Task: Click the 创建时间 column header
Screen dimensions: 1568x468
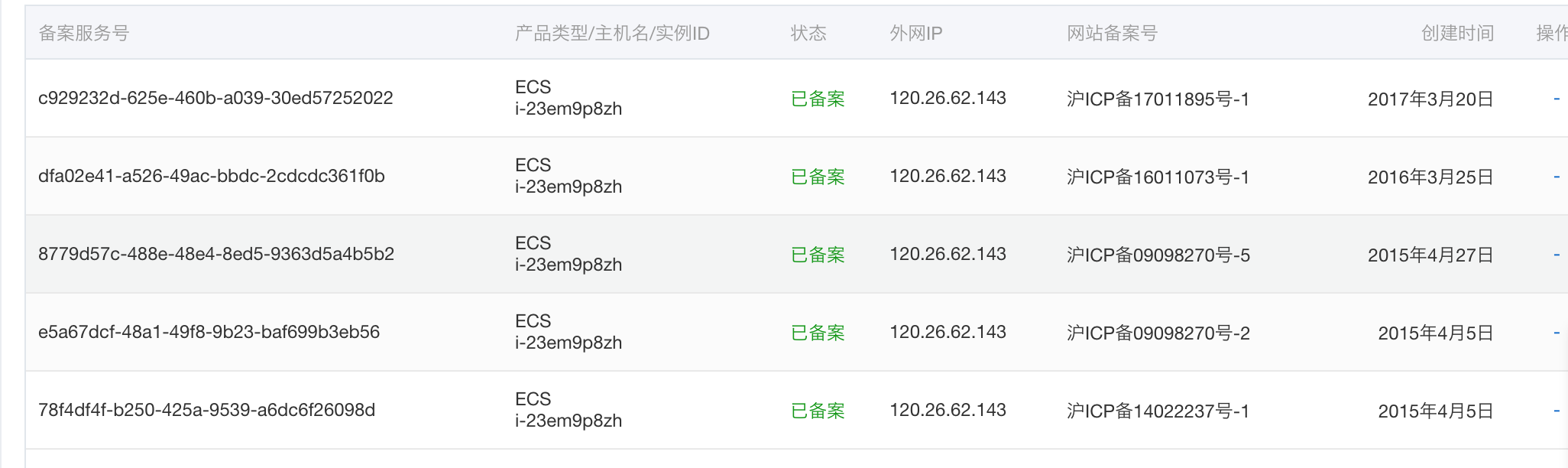Action: coord(1457,34)
